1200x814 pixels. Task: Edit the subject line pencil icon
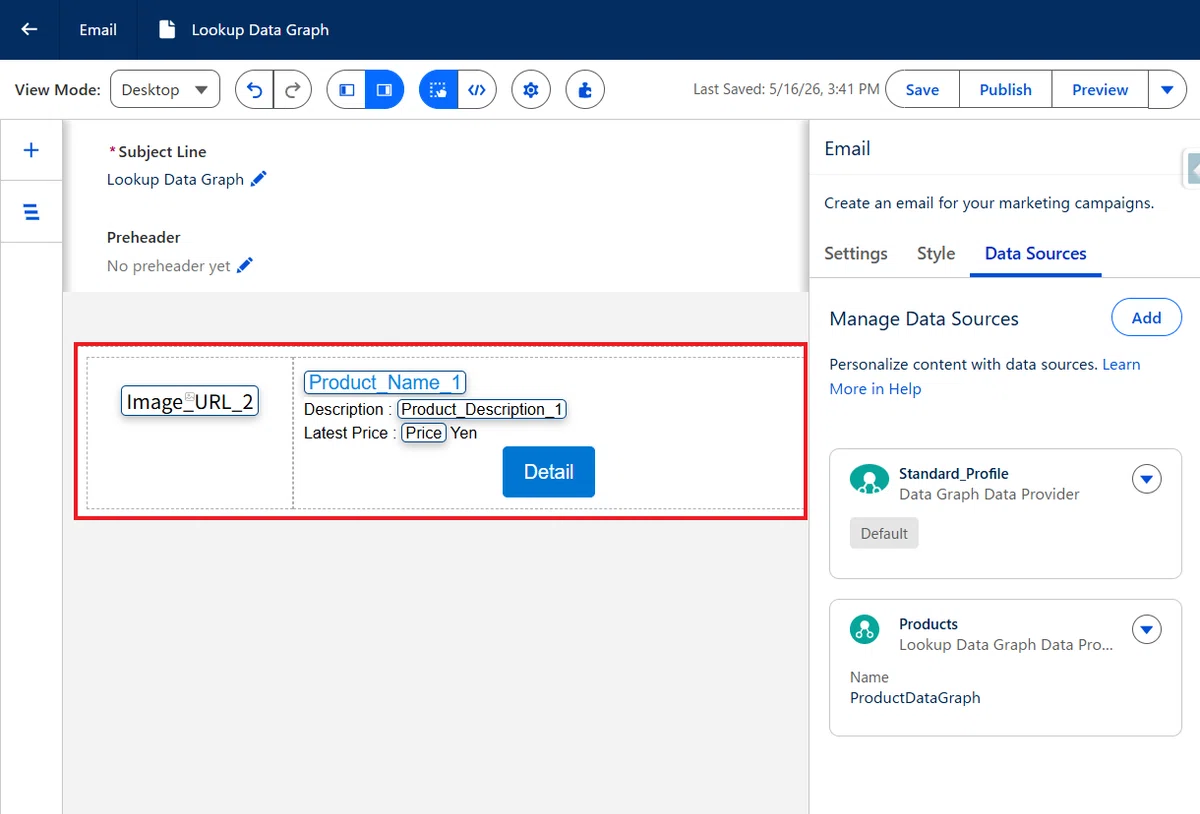(259, 179)
